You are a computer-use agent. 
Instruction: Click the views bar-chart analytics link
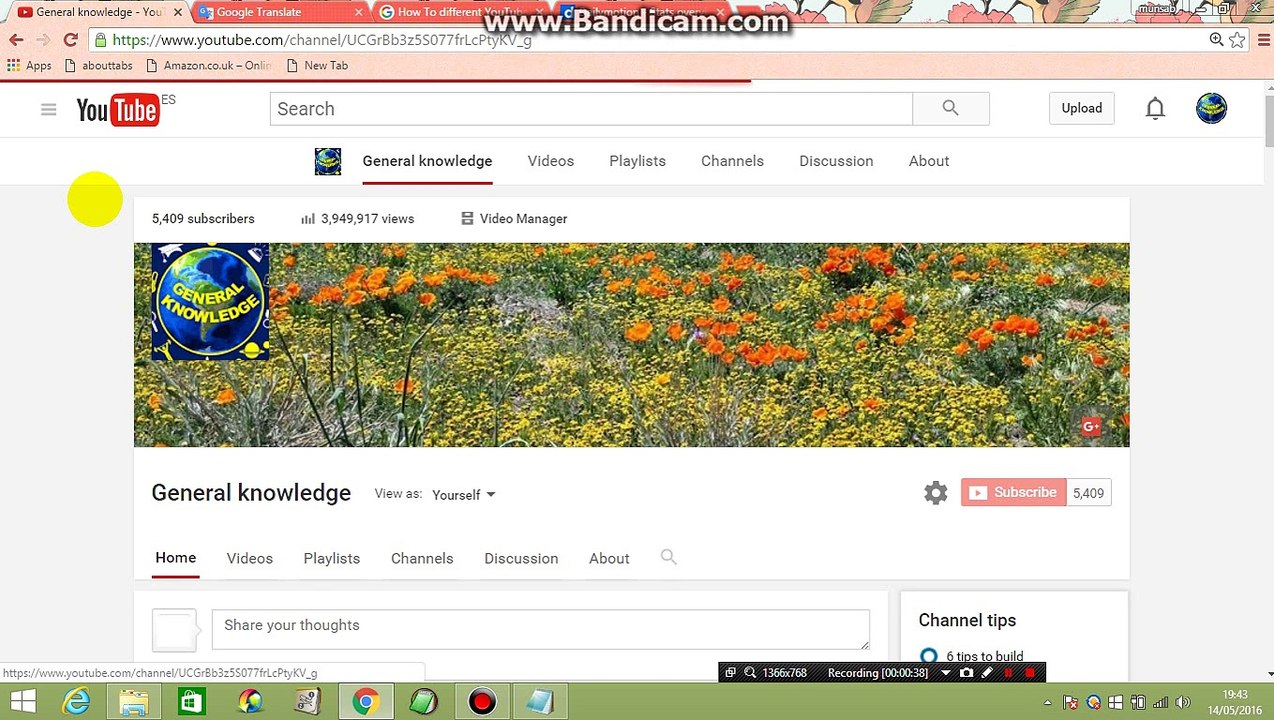point(357,219)
